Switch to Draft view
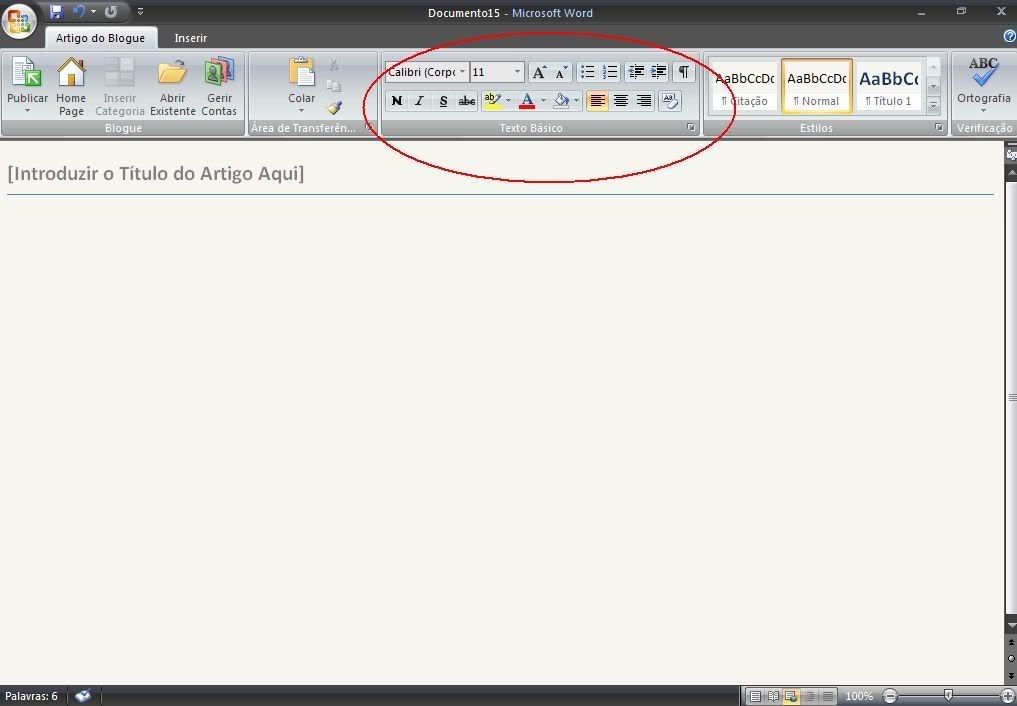Screen dimensions: 1017x706 [x=828, y=697]
